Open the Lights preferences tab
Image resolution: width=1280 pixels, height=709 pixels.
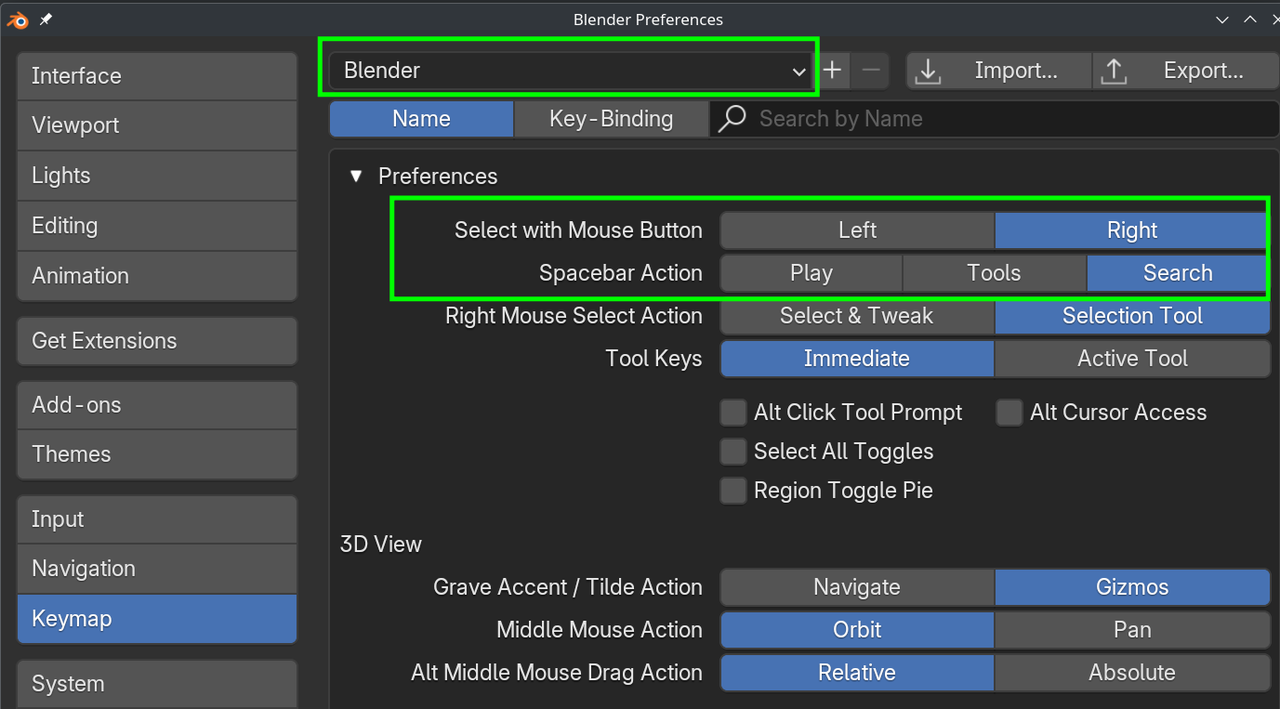pyautogui.click(x=157, y=176)
